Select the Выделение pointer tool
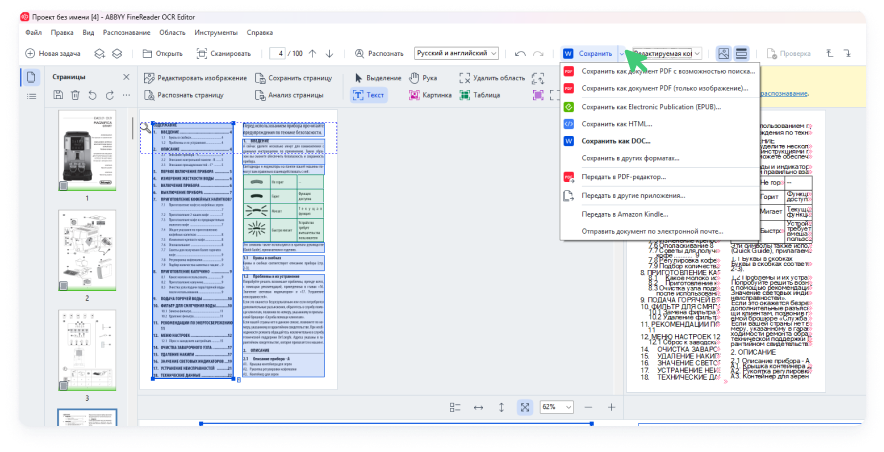The width and height of the screenshot is (884, 452). [x=377, y=78]
